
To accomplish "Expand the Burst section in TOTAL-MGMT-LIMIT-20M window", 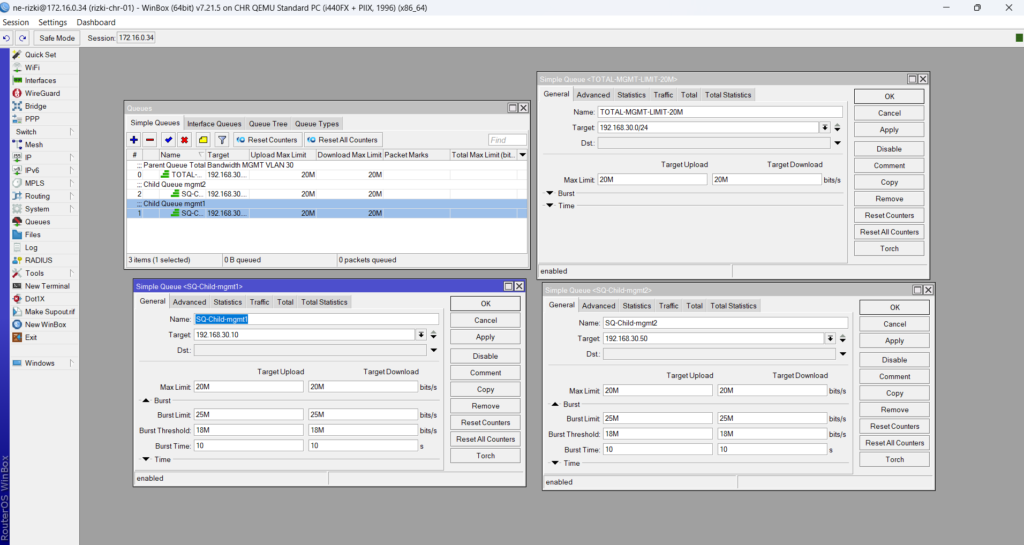I will click(x=550, y=193).
